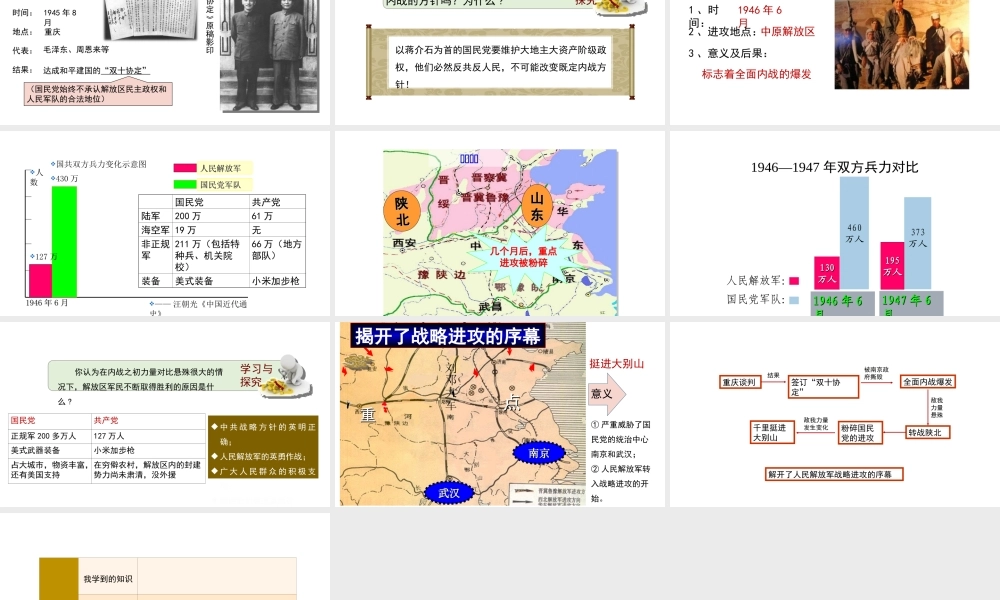Select the slide about 中原解放区 attack in 1946
1000x600 pixels.
[835, 62]
